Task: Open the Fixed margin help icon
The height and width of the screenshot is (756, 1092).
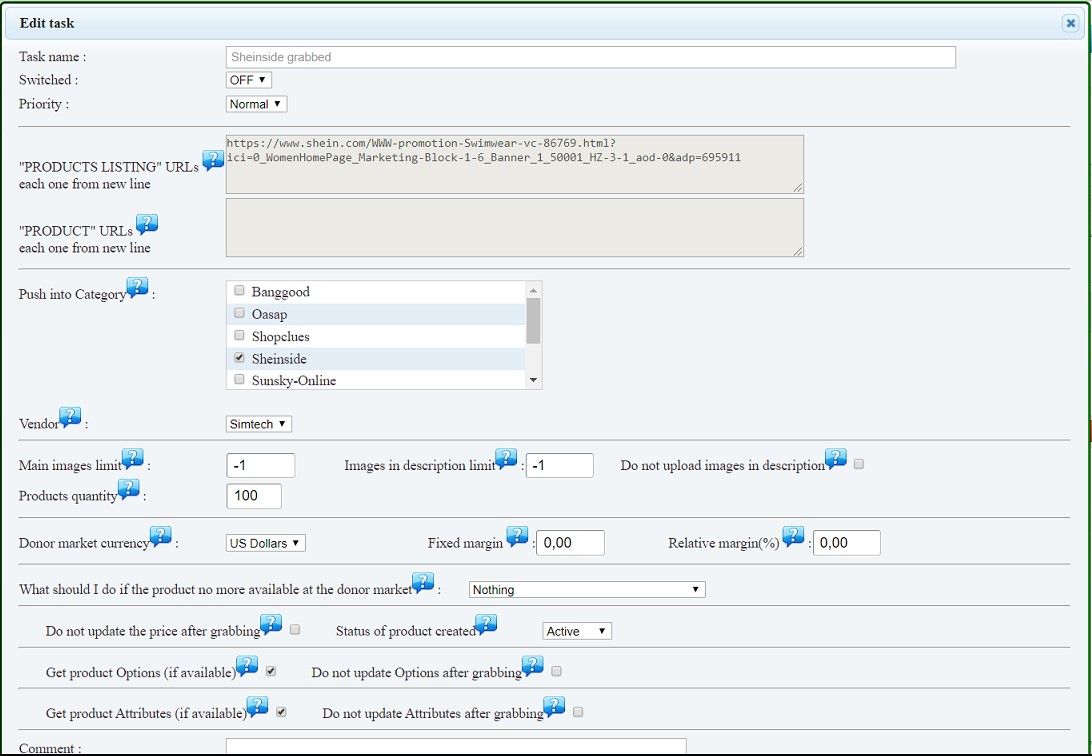Action: pos(517,536)
